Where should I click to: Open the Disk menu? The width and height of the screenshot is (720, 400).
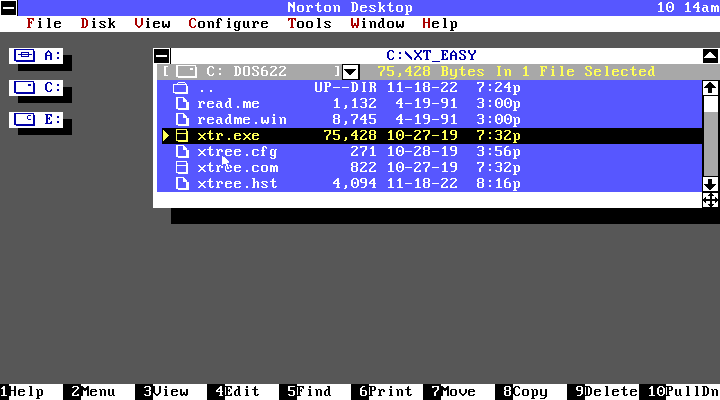coord(98,23)
